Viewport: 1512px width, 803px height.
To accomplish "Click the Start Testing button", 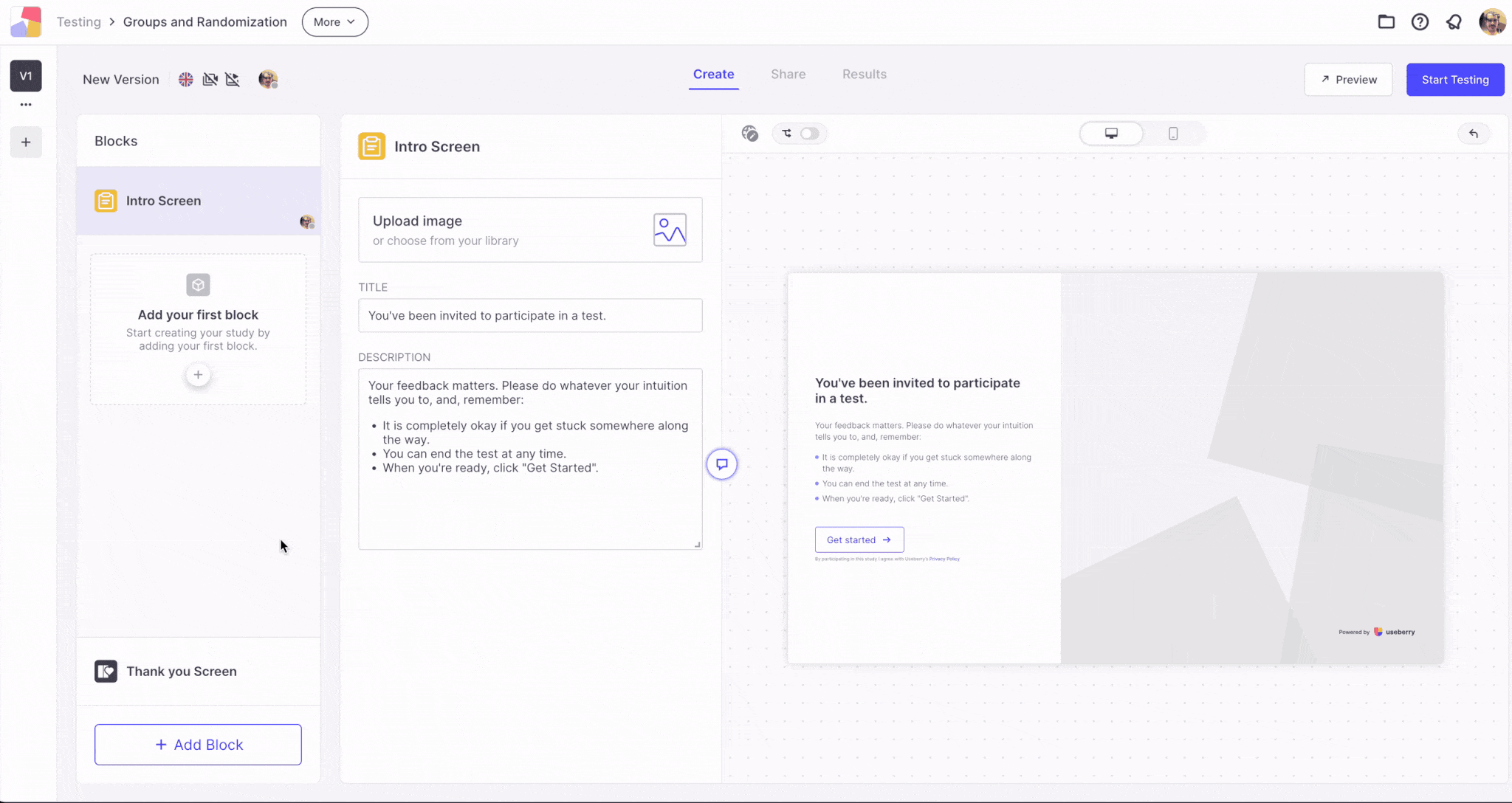I will click(x=1455, y=80).
